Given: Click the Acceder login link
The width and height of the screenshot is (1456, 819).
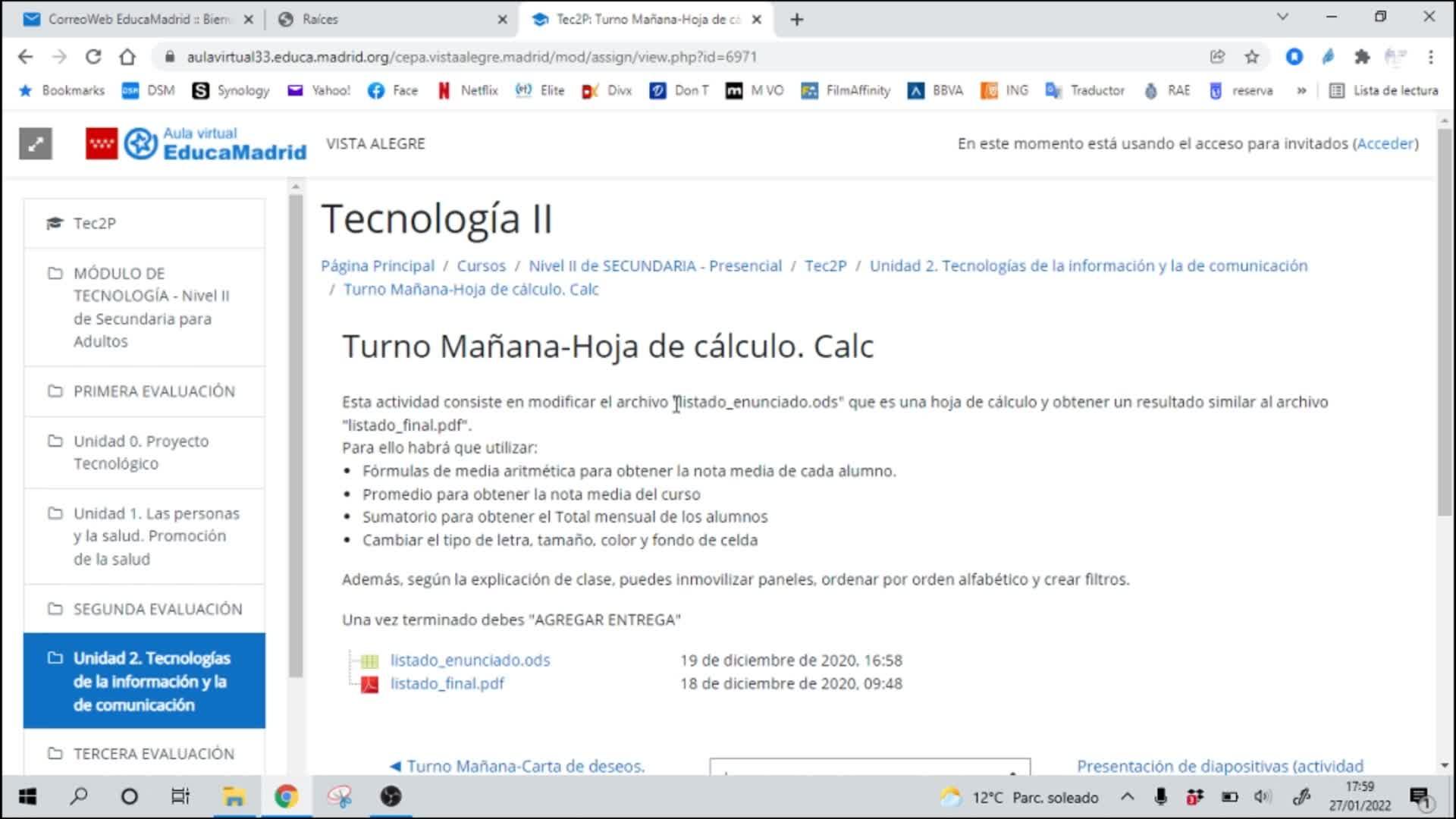Looking at the screenshot, I should (x=1385, y=143).
